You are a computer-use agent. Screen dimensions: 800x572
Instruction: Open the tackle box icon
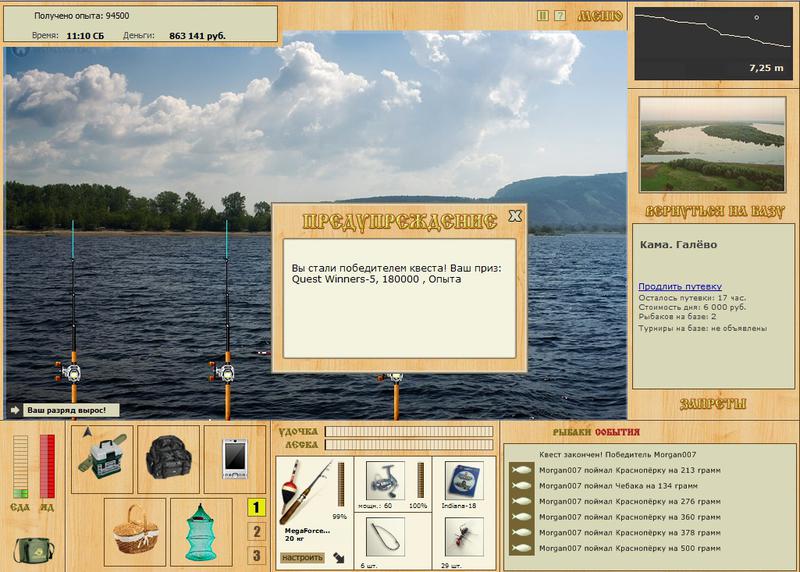pyautogui.click(x=102, y=459)
